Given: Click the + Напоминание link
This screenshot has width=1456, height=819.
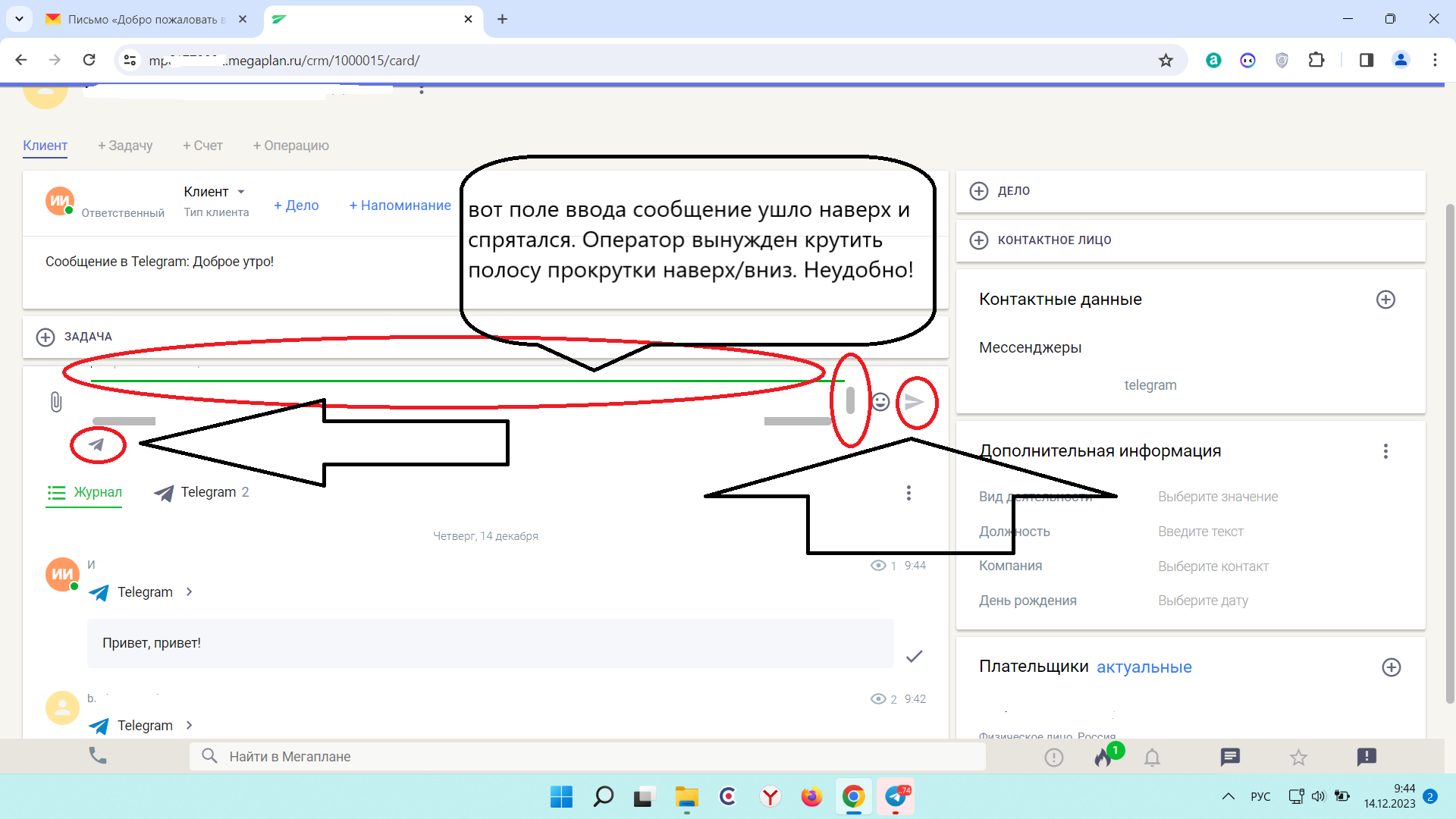Looking at the screenshot, I should (400, 206).
